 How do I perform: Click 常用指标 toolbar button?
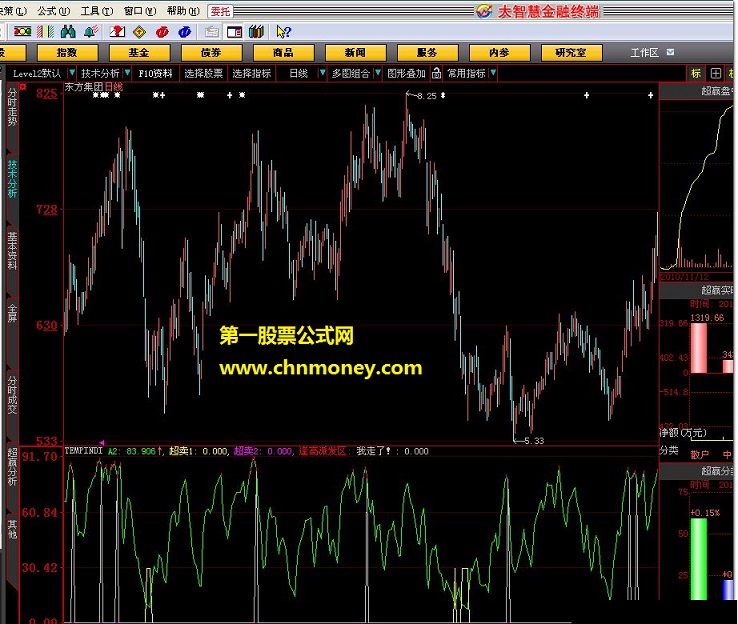tap(466, 73)
